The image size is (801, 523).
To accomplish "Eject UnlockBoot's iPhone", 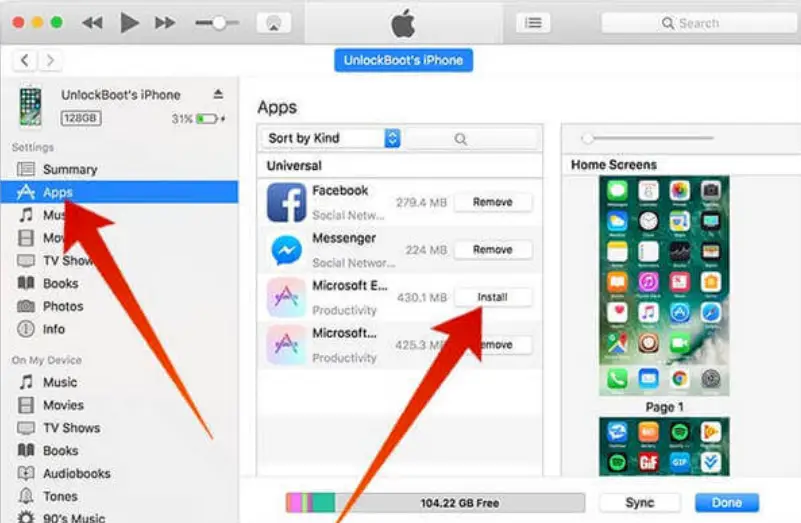I will (x=218, y=94).
